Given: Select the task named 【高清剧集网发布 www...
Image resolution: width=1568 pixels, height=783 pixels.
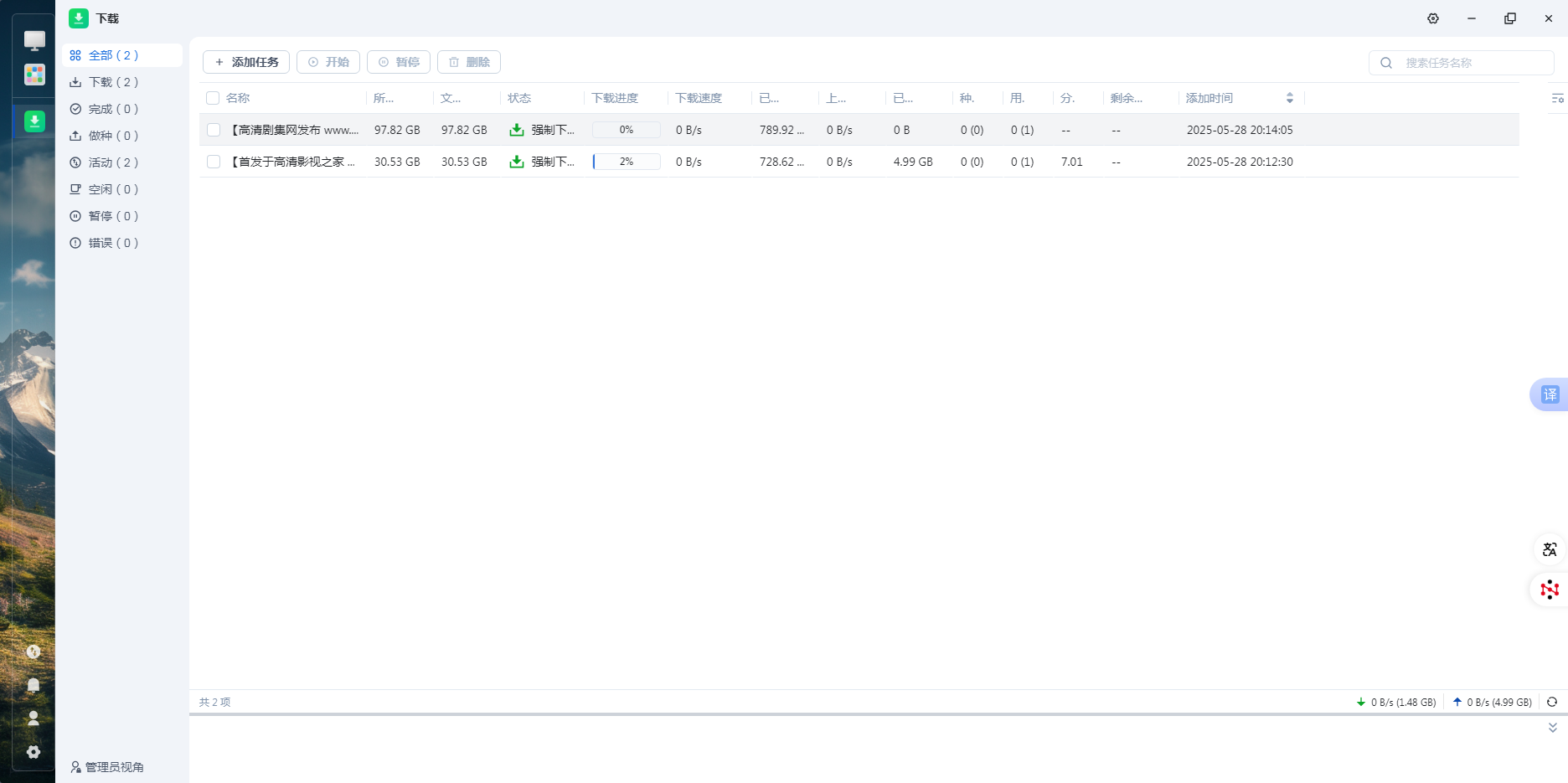Looking at the screenshot, I should coord(295,130).
